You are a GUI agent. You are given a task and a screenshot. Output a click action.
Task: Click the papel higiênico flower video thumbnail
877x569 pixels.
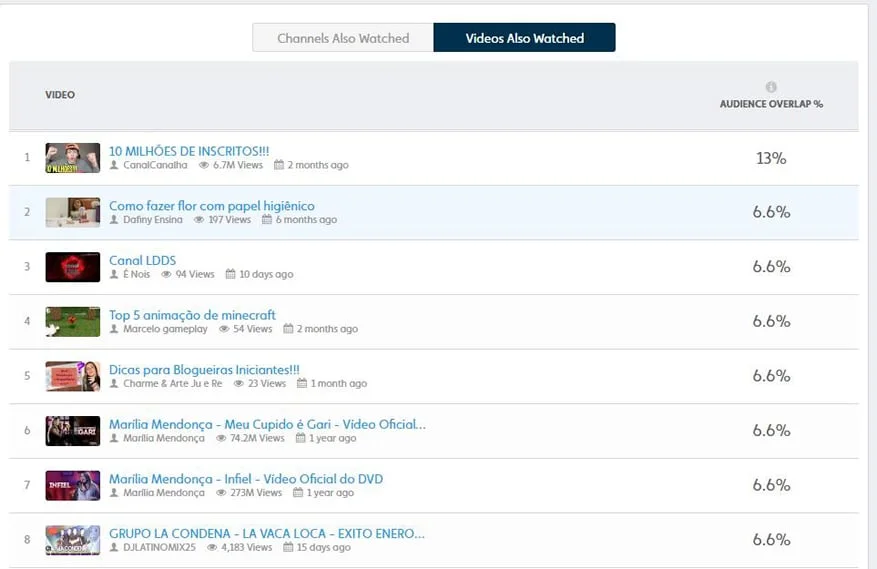[73, 212]
